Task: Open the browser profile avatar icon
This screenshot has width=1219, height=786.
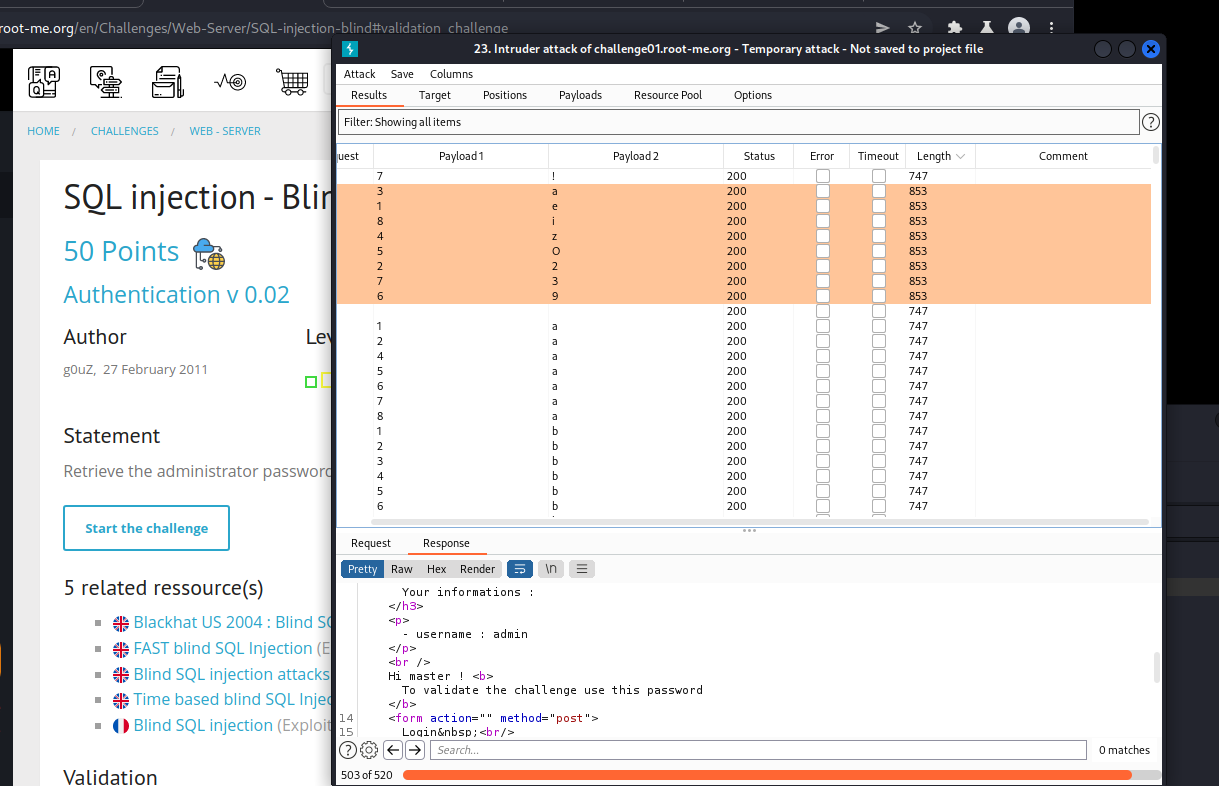Action: pos(1019,28)
